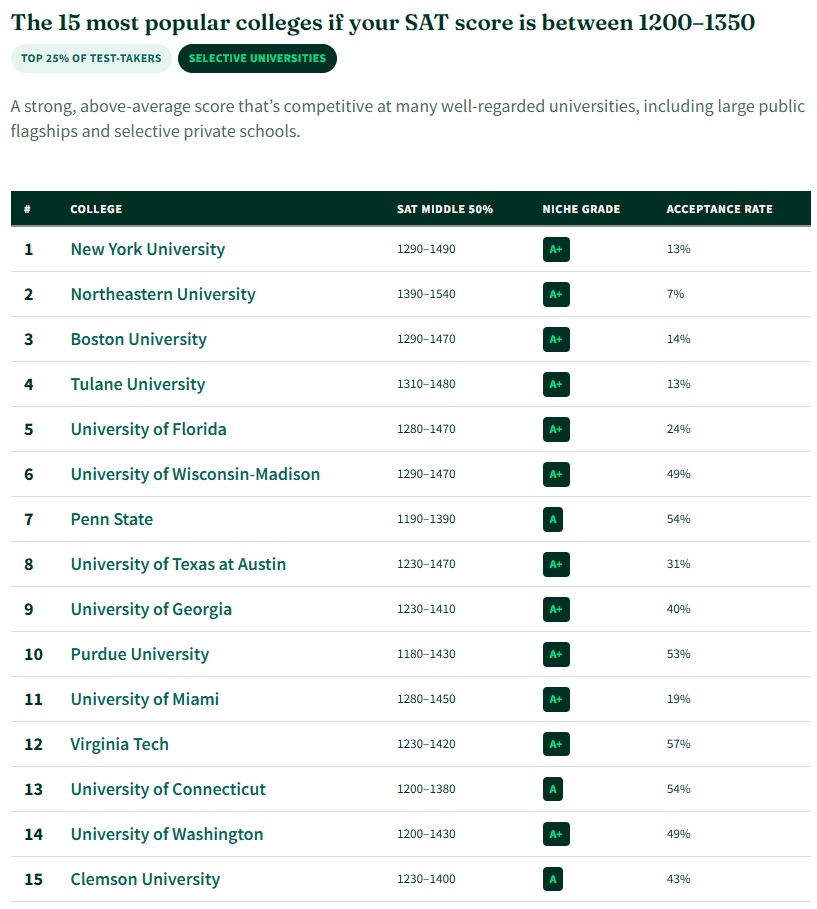Open the Northeastern University link

[163, 294]
